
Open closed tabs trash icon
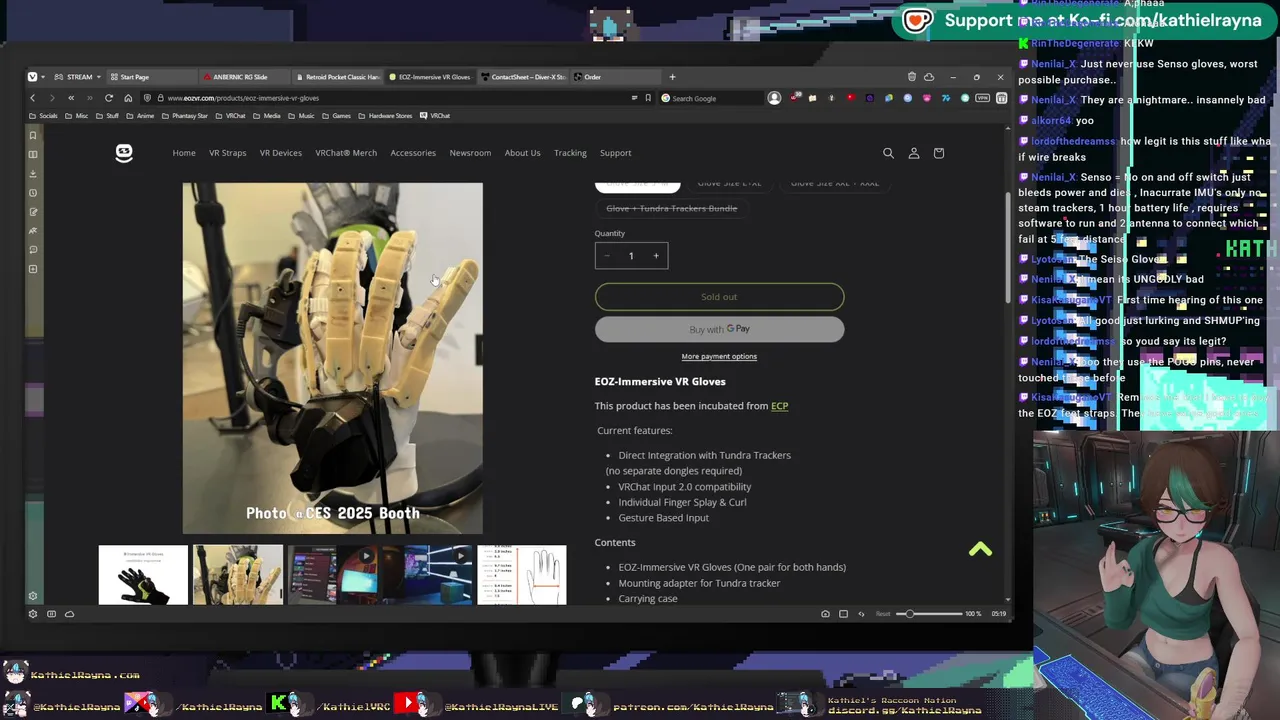[912, 77]
